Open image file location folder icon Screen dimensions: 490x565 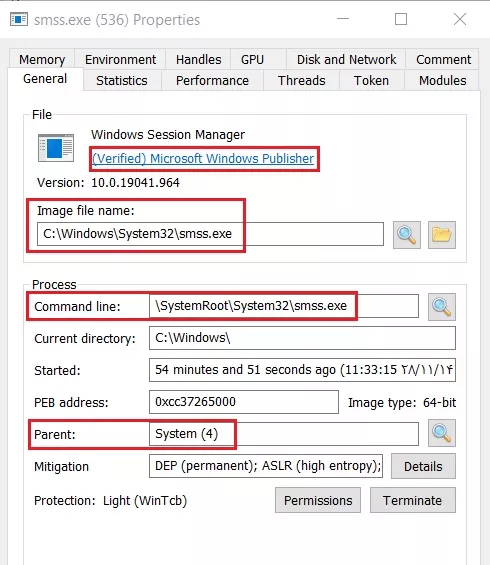point(442,235)
